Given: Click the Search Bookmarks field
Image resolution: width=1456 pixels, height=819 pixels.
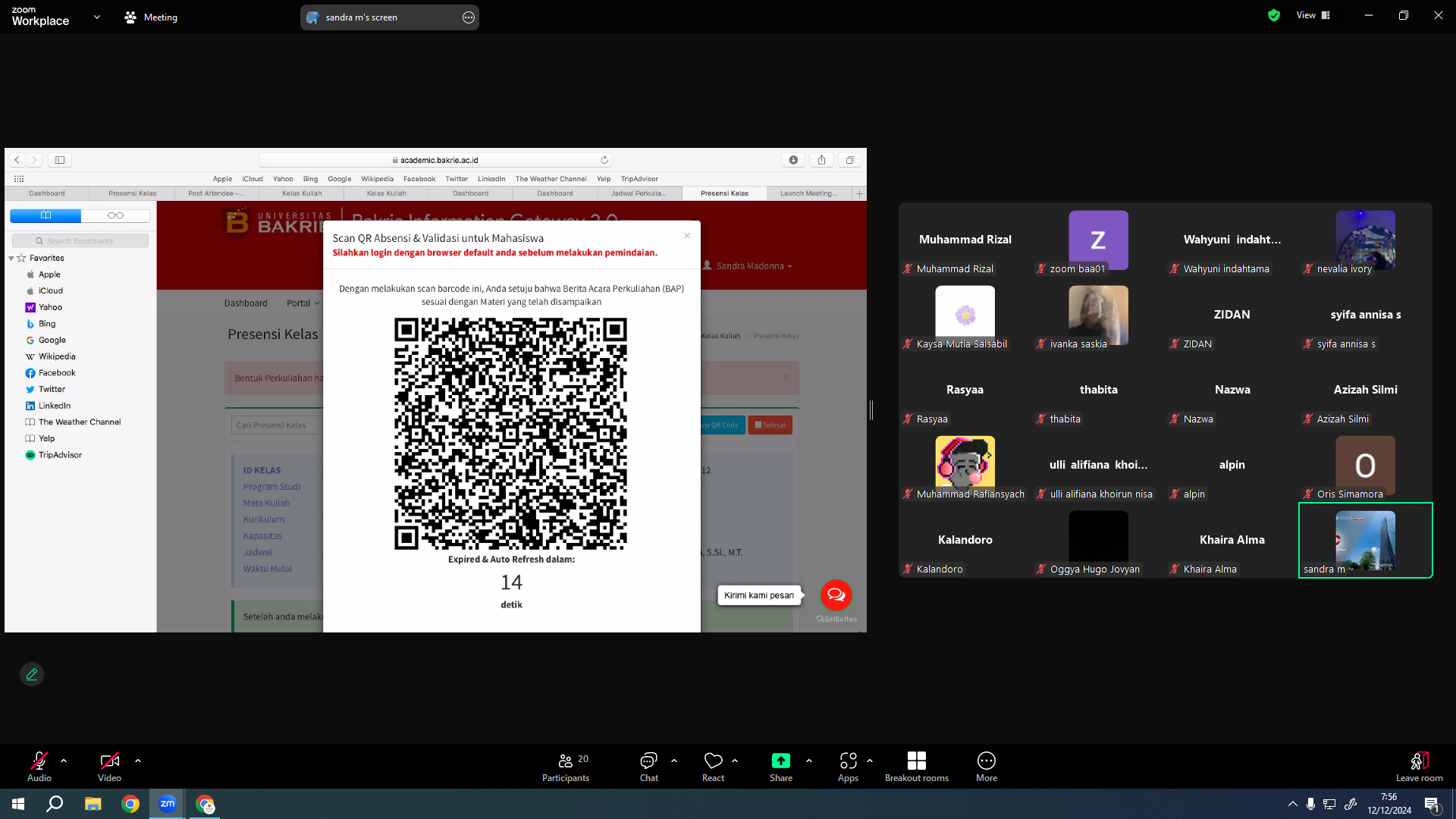Looking at the screenshot, I should 80,241.
